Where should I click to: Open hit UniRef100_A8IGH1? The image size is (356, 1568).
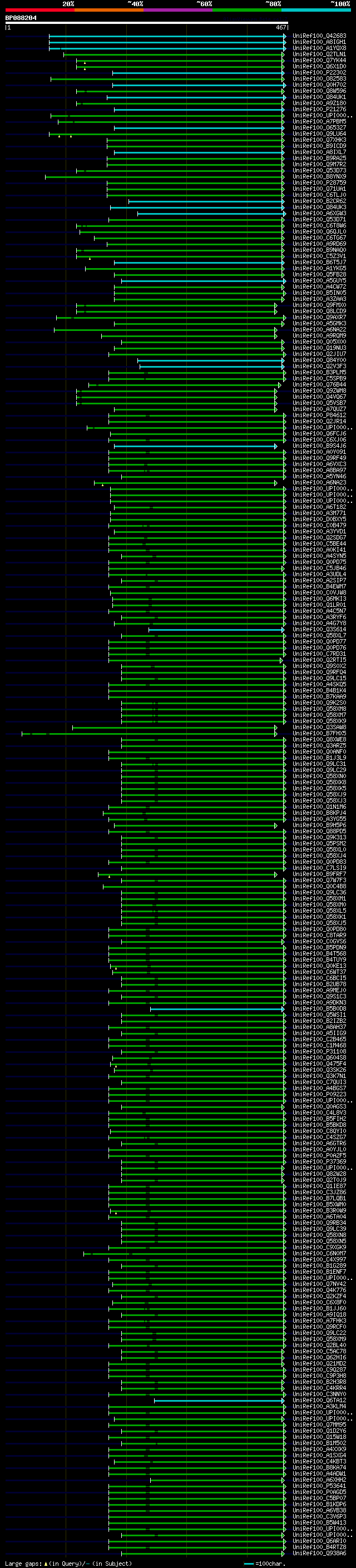tap(319, 42)
